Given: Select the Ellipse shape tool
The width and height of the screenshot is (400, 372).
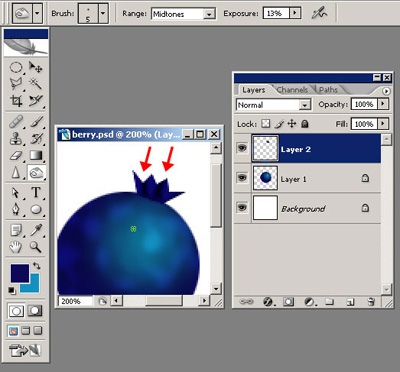Looking at the screenshot, I should (x=36, y=209).
